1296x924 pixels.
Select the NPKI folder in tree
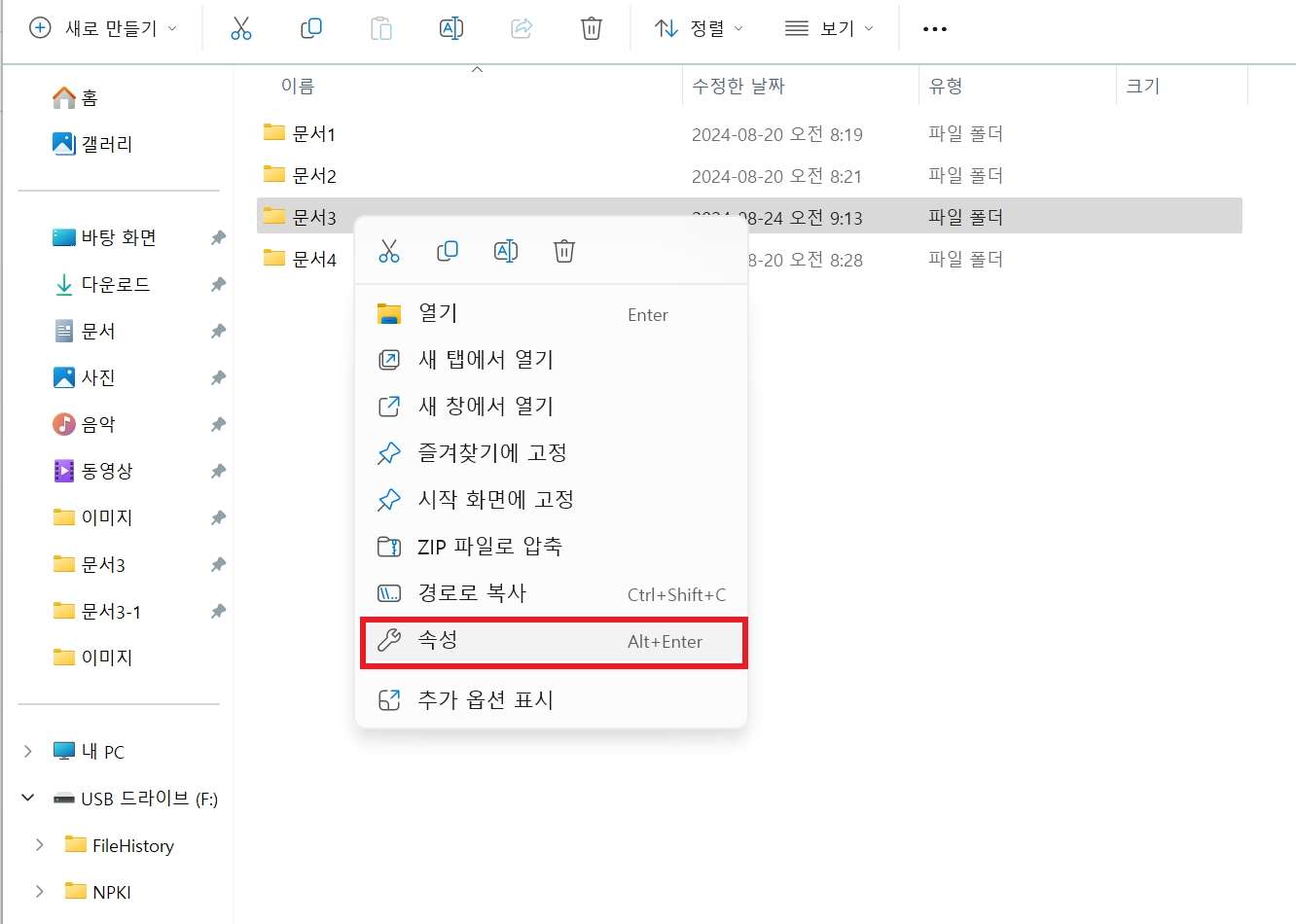(98, 892)
